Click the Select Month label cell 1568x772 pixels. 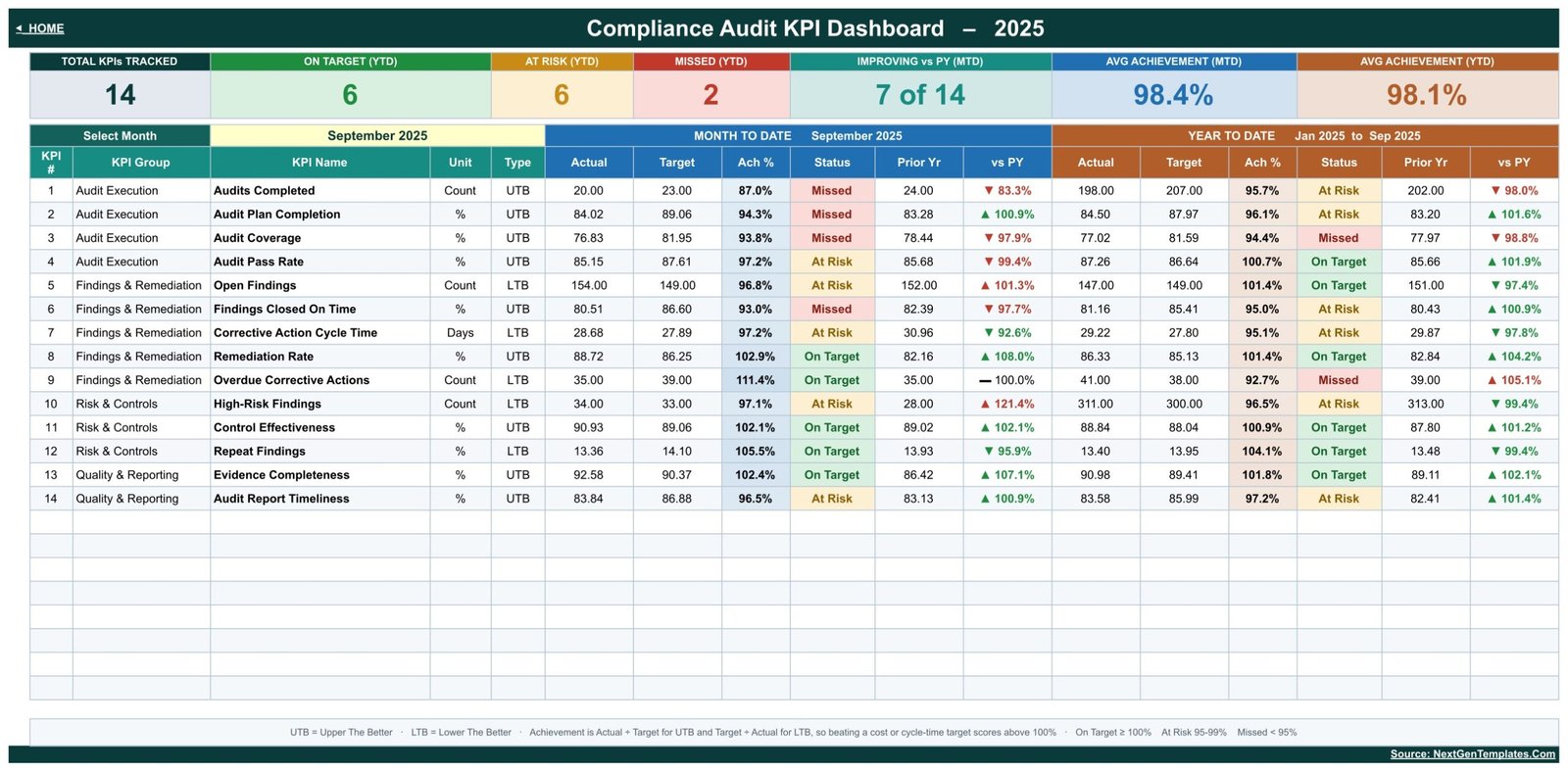pos(120,135)
